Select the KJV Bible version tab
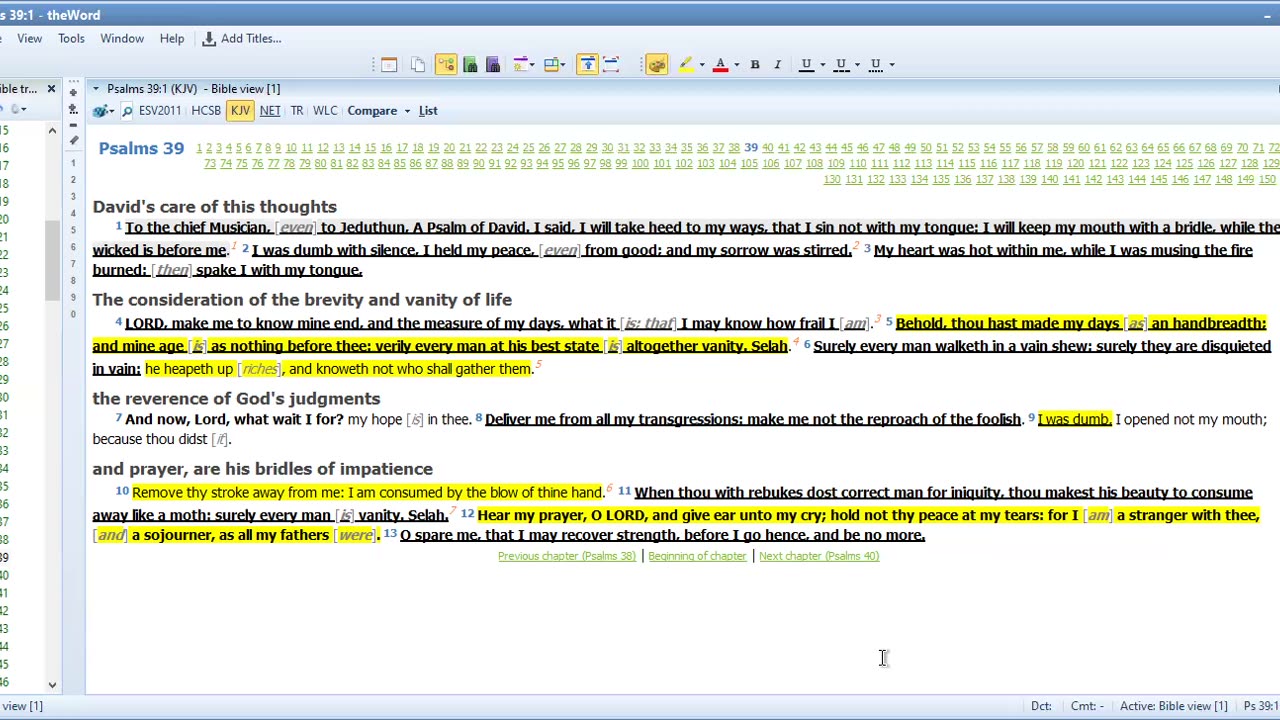This screenshot has height=720, width=1280. coord(240,110)
